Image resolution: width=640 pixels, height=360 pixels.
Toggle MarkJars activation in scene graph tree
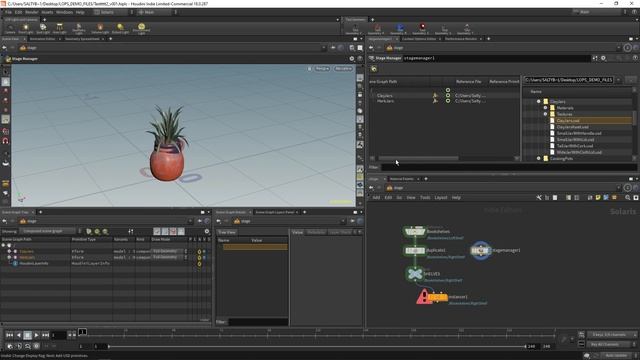point(199,258)
